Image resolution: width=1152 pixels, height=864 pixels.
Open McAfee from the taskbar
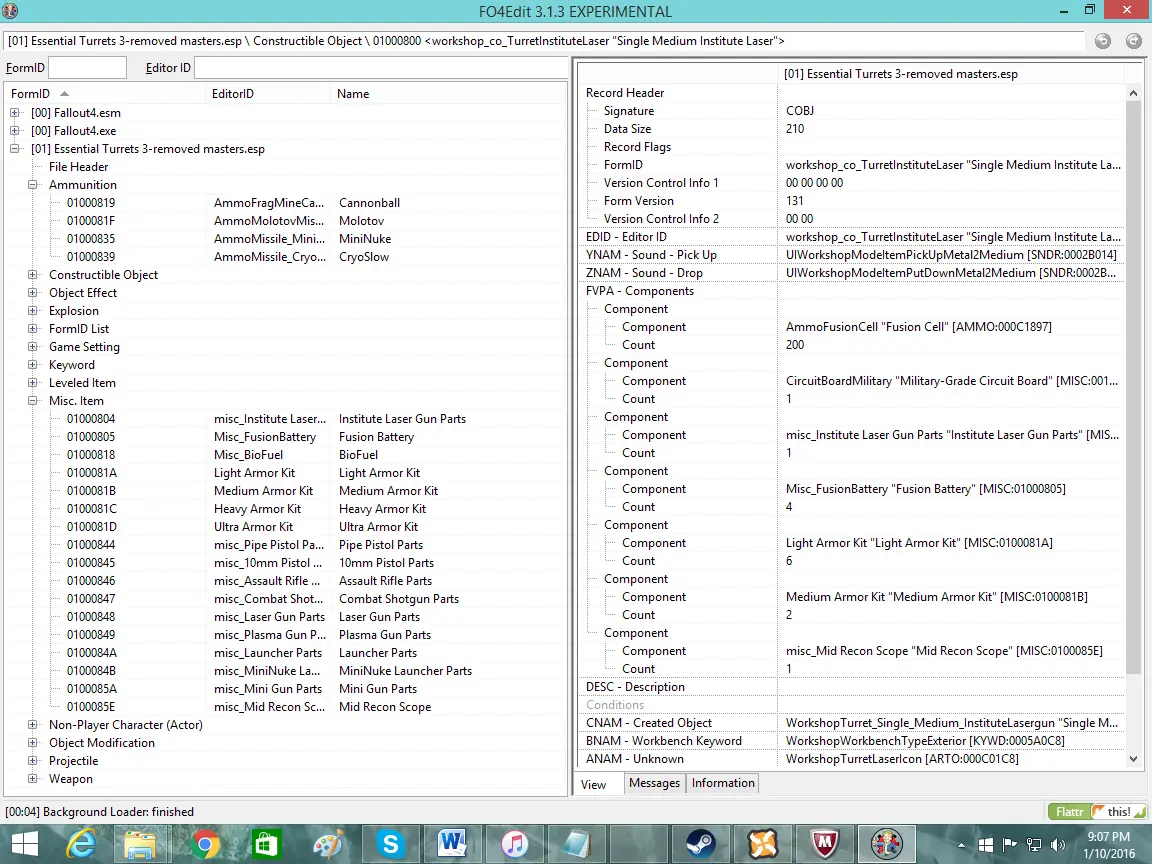(x=825, y=843)
